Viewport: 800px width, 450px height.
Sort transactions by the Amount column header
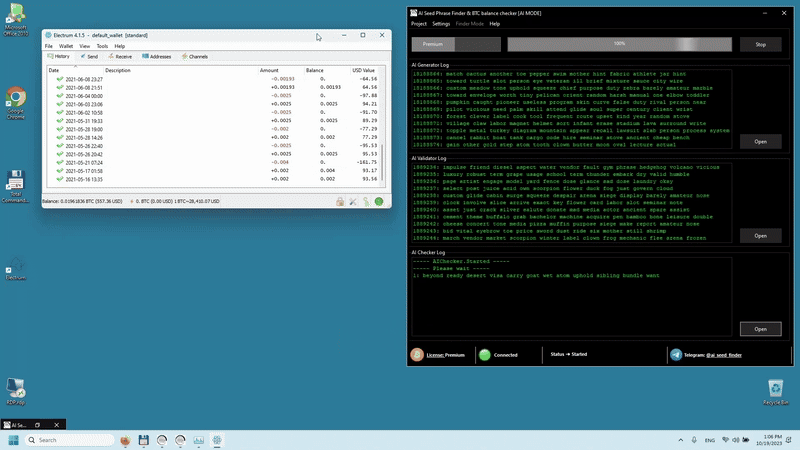pos(269,71)
